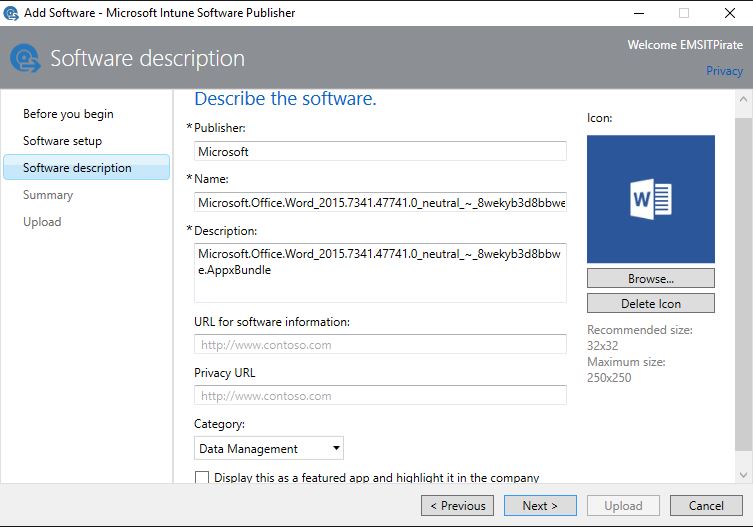Click the Publisher text field
This screenshot has height=527, width=753.
click(x=380, y=151)
